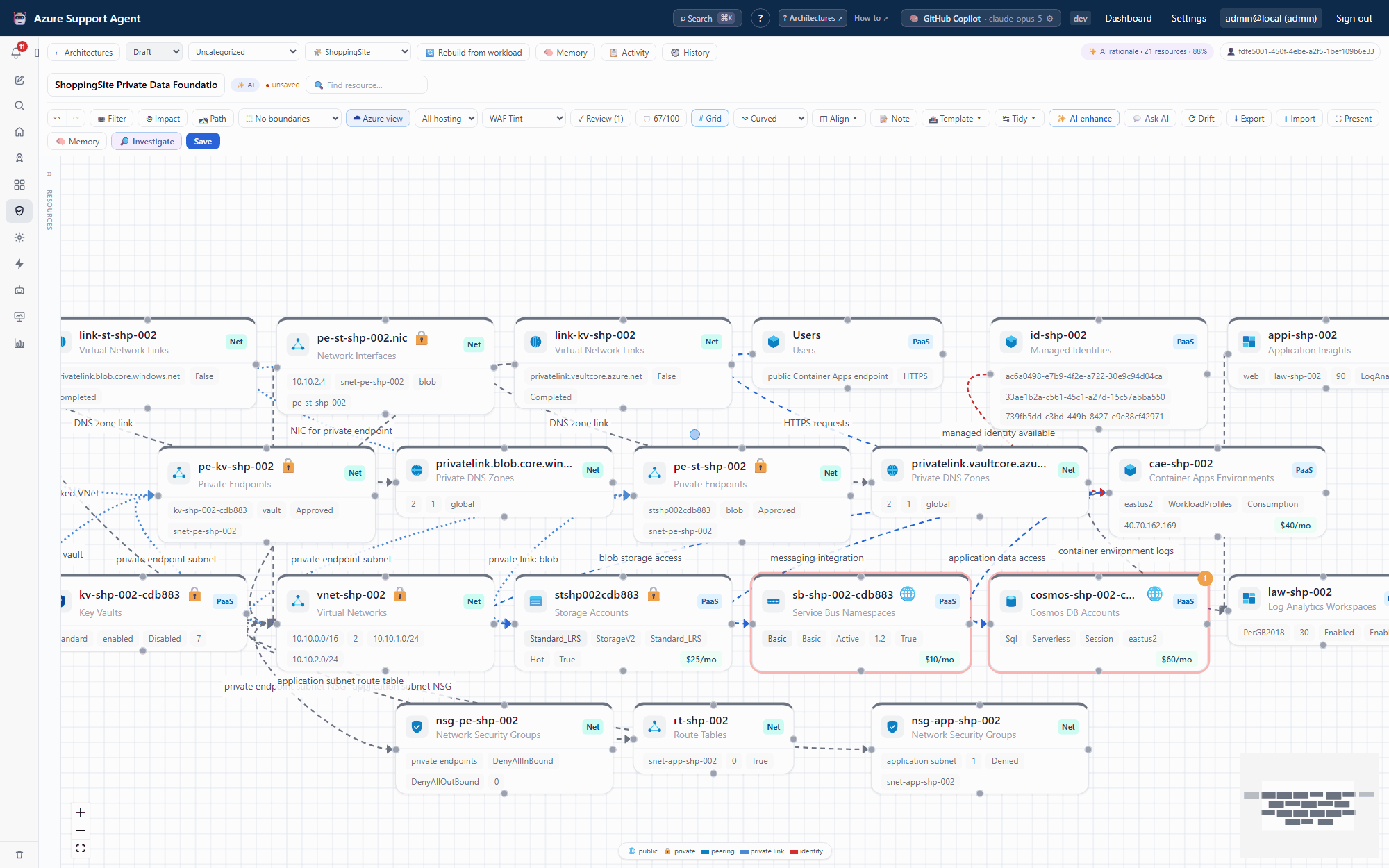The width and height of the screenshot is (1389, 868).
Task: Toggle the Review (1) panel
Action: pyautogui.click(x=601, y=119)
